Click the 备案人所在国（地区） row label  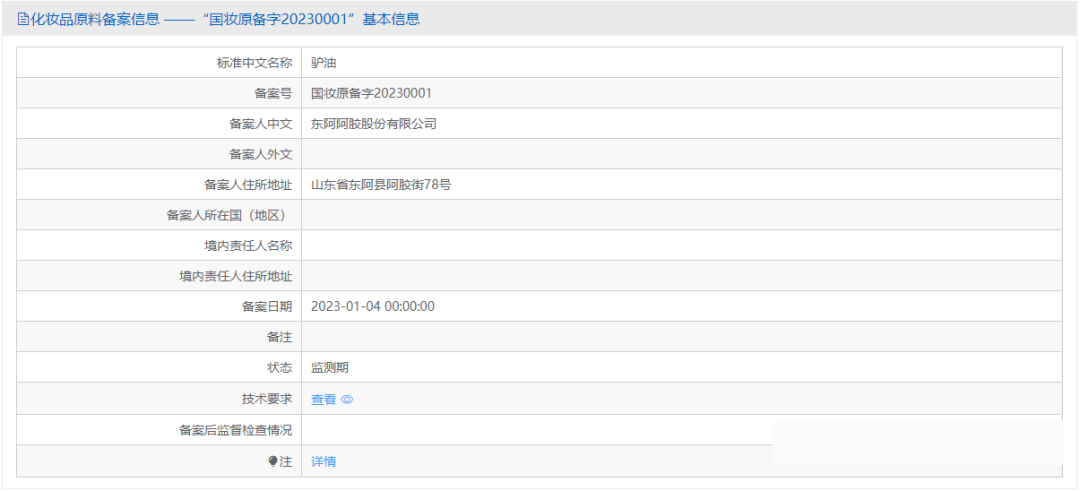pyautogui.click(x=229, y=216)
